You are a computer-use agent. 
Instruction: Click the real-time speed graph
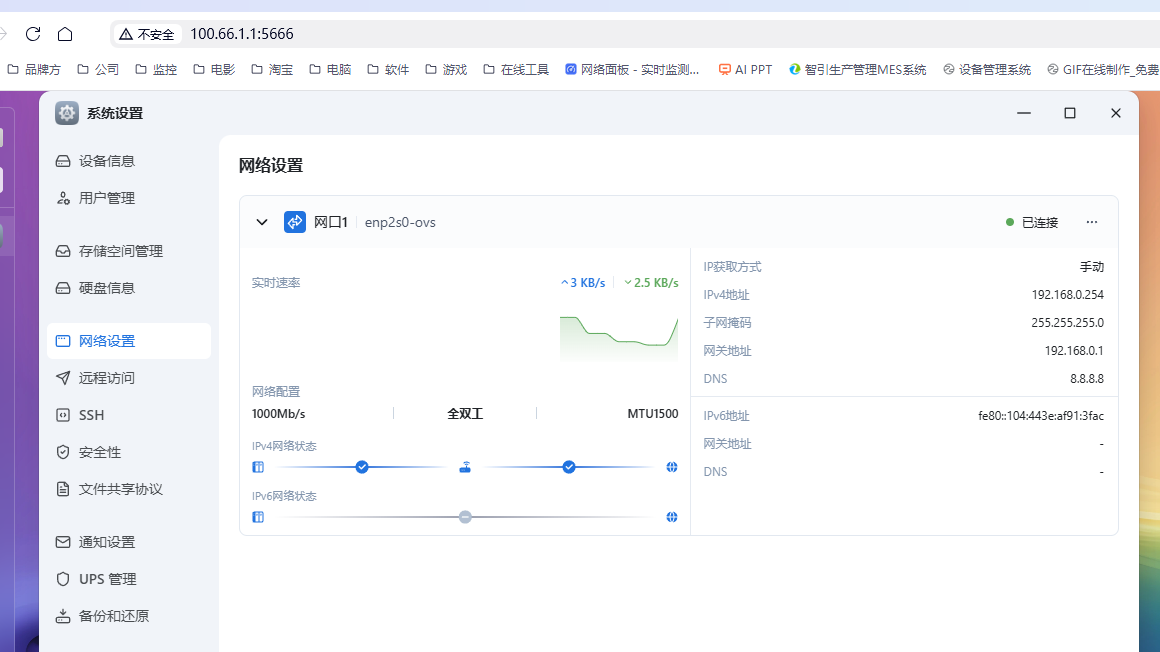tap(618, 337)
